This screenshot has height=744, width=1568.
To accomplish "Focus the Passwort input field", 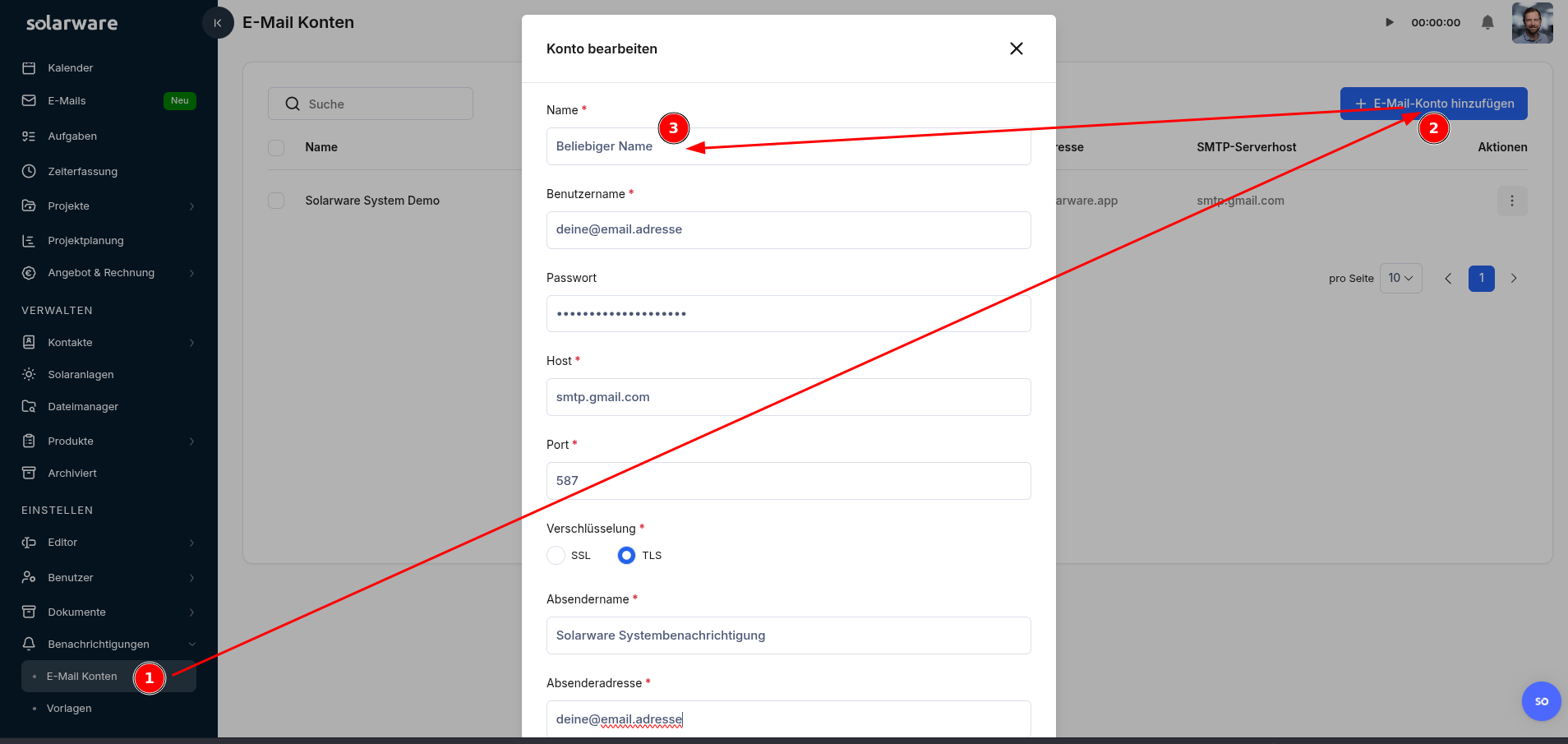I will [x=789, y=313].
